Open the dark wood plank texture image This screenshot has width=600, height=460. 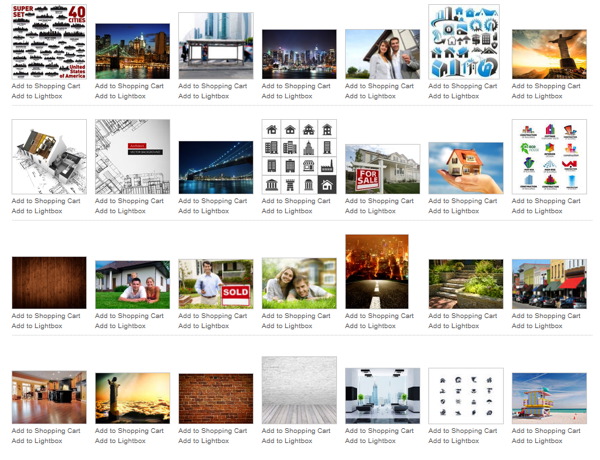[48, 284]
